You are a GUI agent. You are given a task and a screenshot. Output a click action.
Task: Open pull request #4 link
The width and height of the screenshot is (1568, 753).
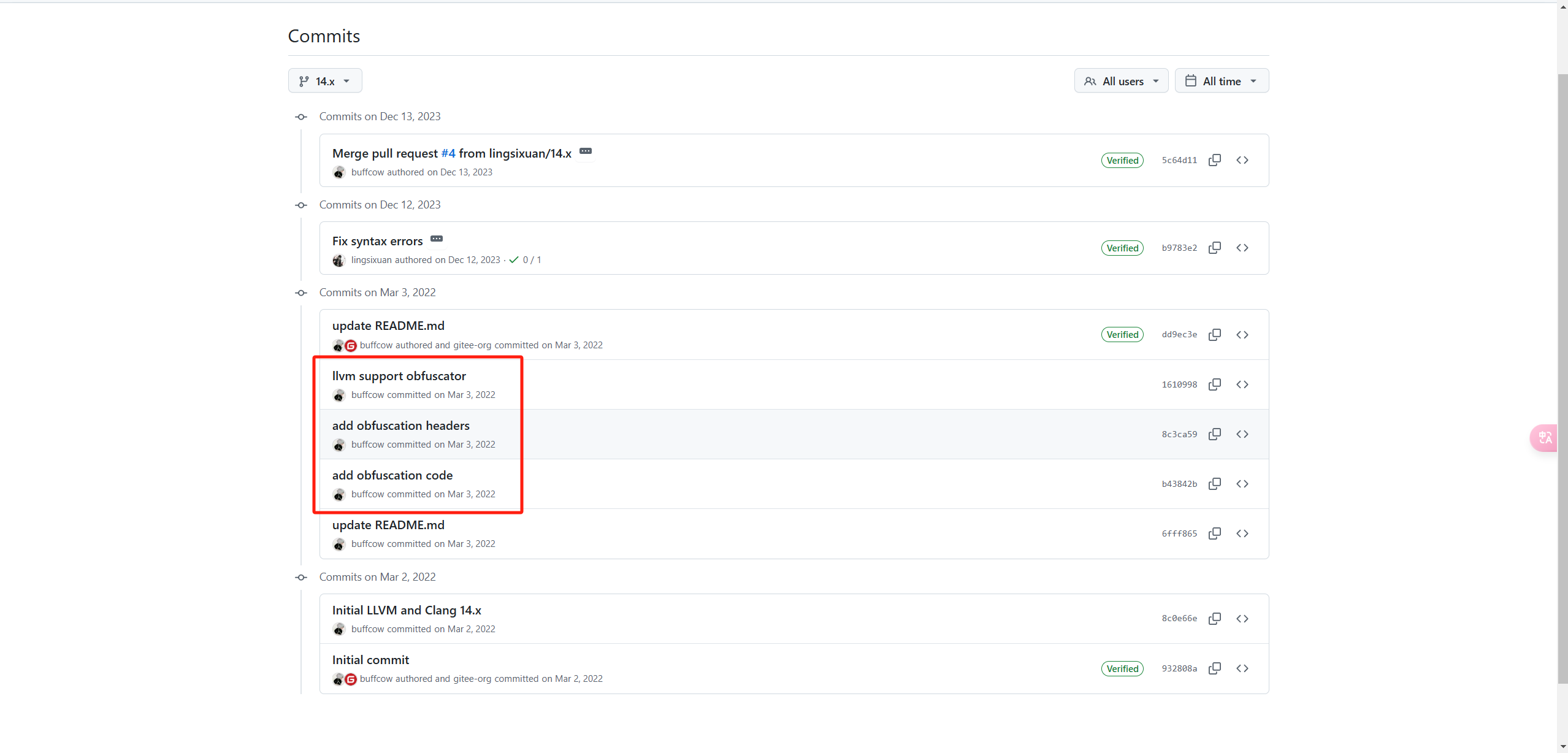tap(448, 153)
